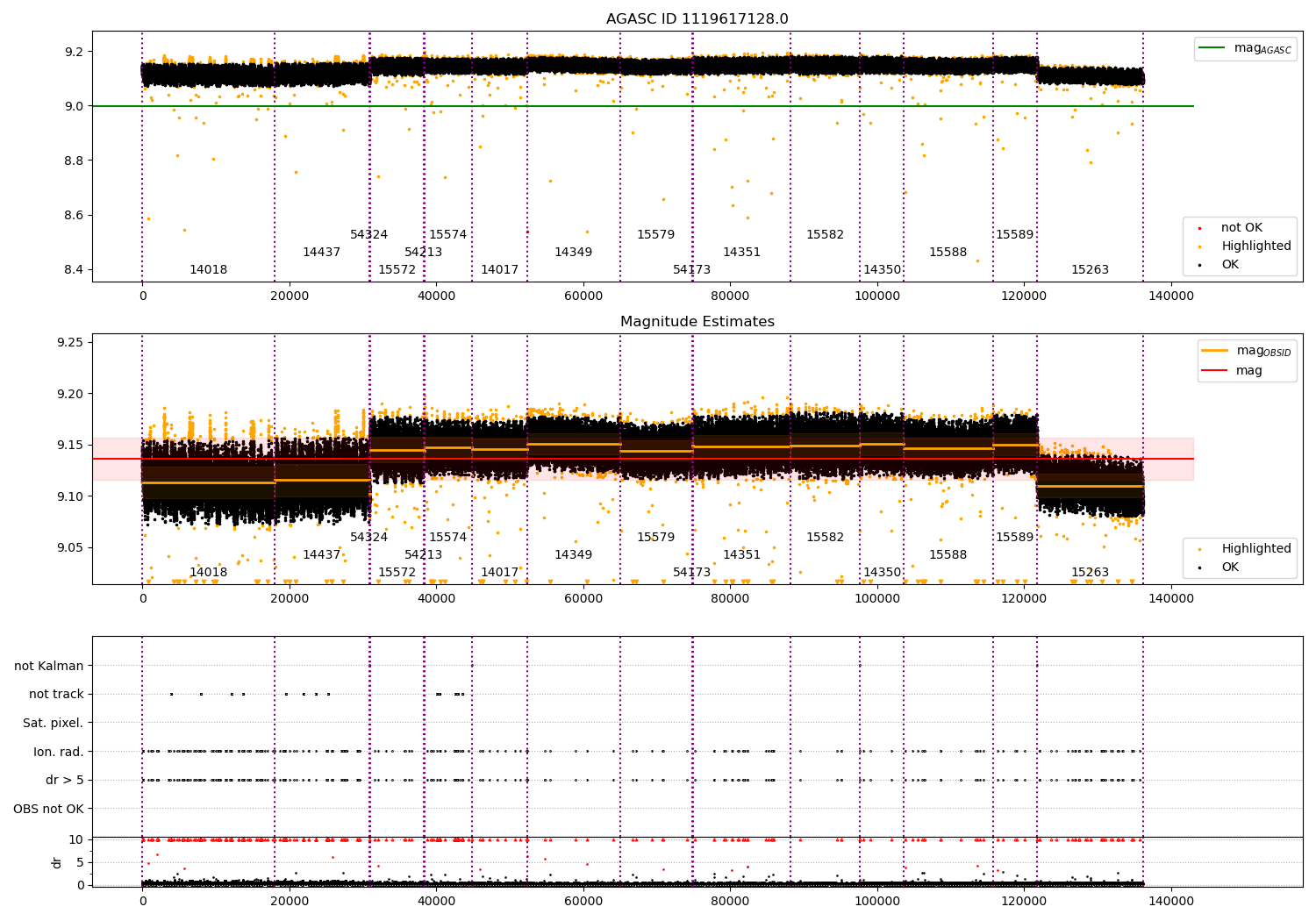Click obsid label 15579 in Magnitude Estimates panel
Image resolution: width=1316 pixels, height=921 pixels.
point(655,538)
